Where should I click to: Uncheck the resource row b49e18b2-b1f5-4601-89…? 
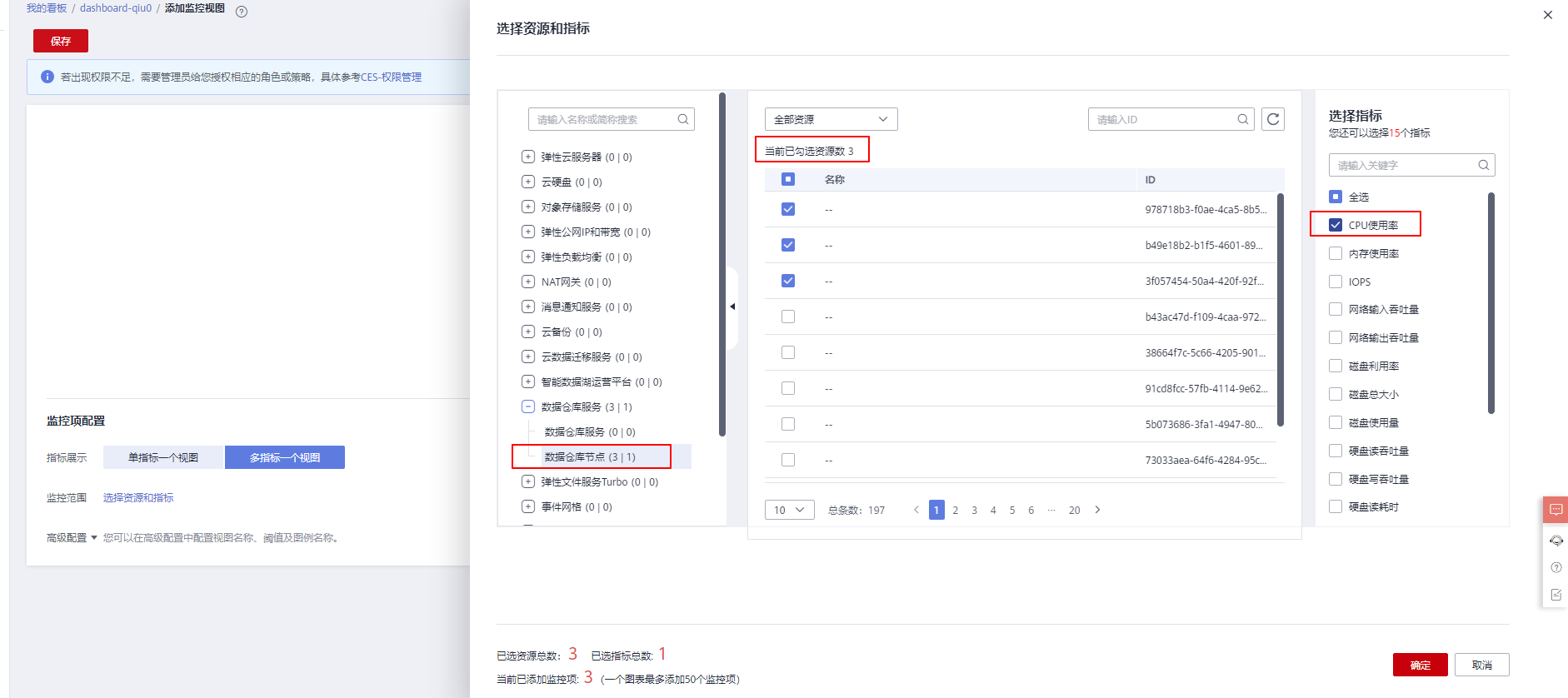click(788, 245)
